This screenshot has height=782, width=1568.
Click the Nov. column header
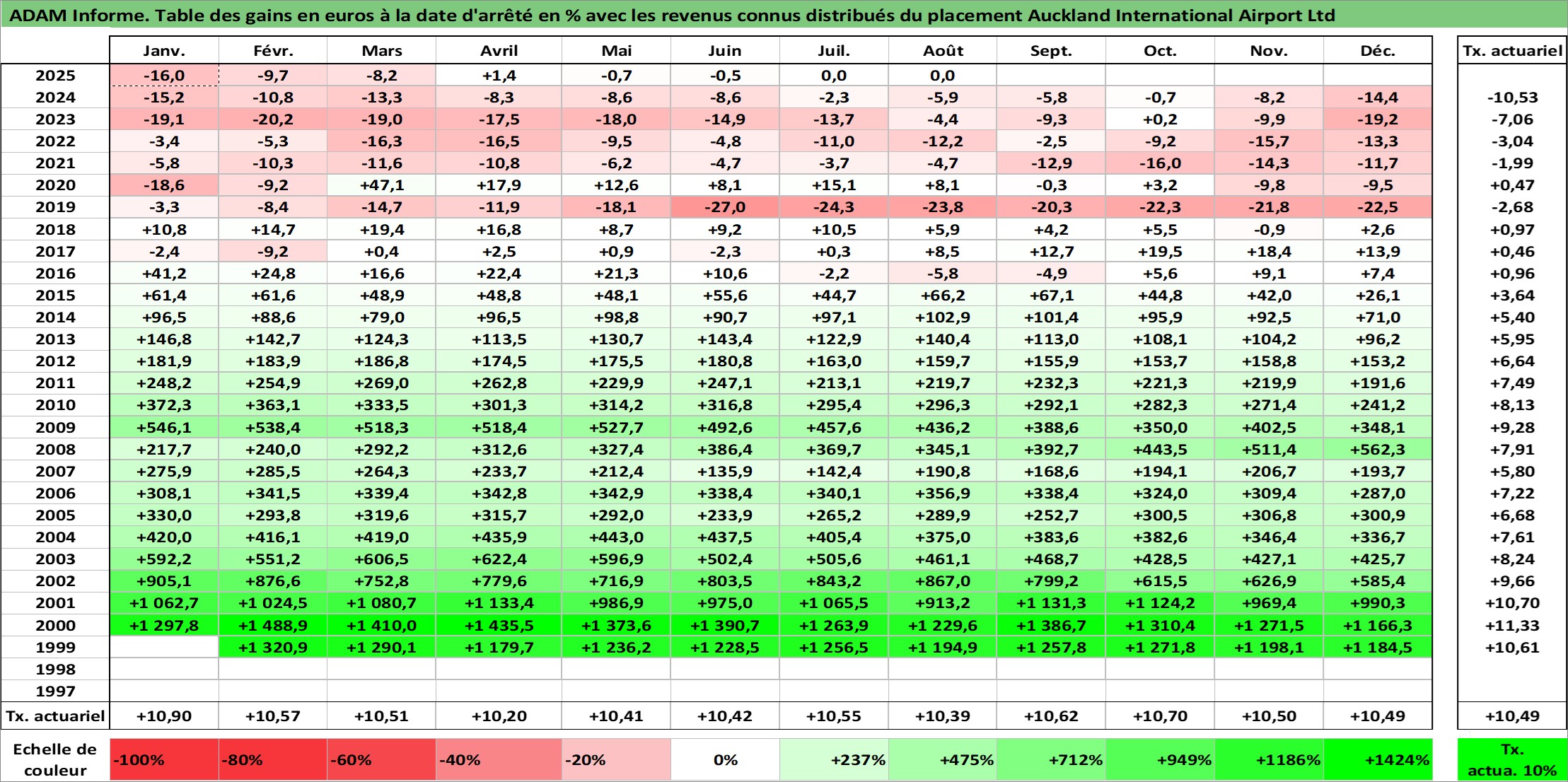1269,50
